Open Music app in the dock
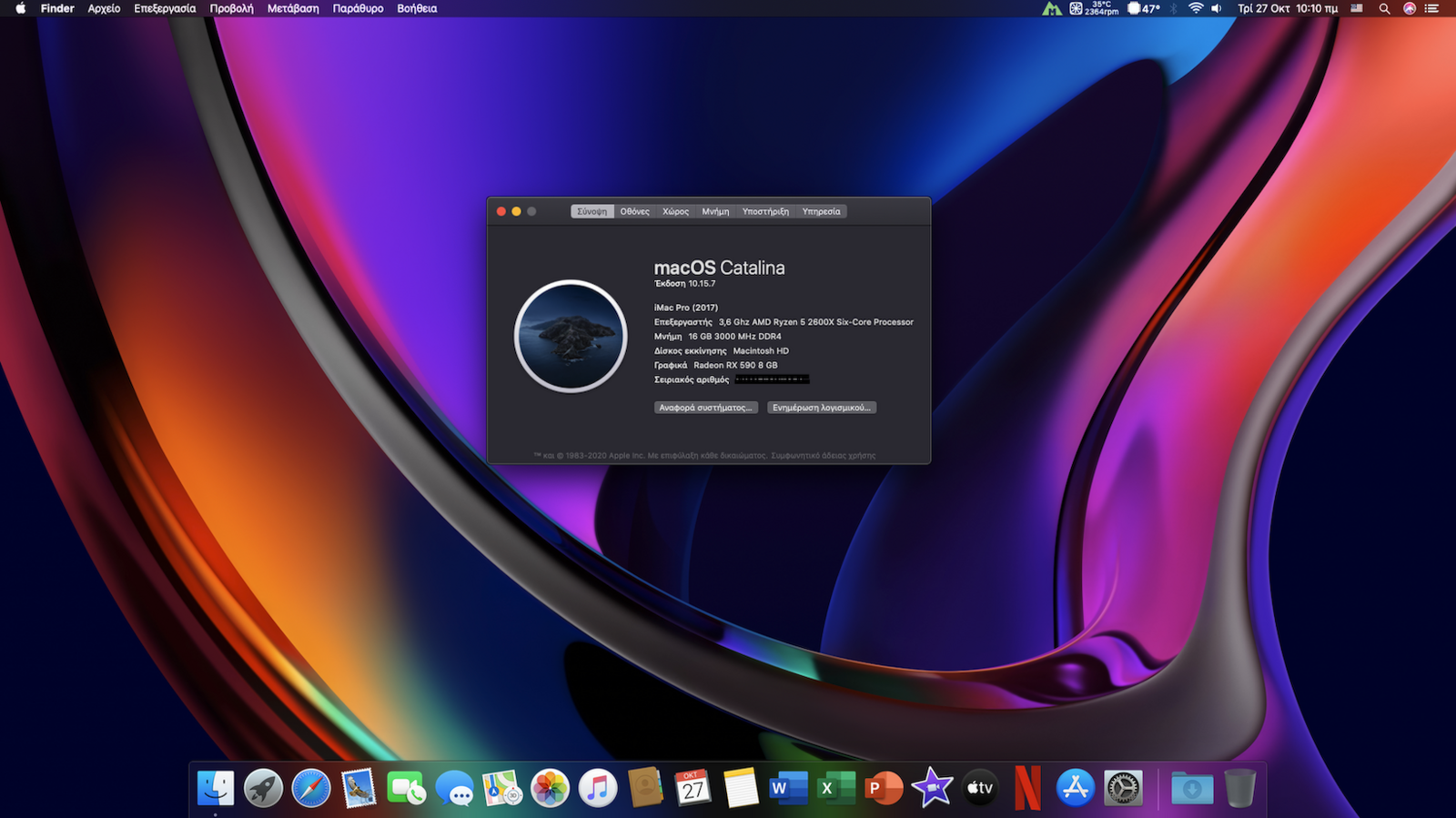Screen dimensions: 1456x818 tap(597, 788)
